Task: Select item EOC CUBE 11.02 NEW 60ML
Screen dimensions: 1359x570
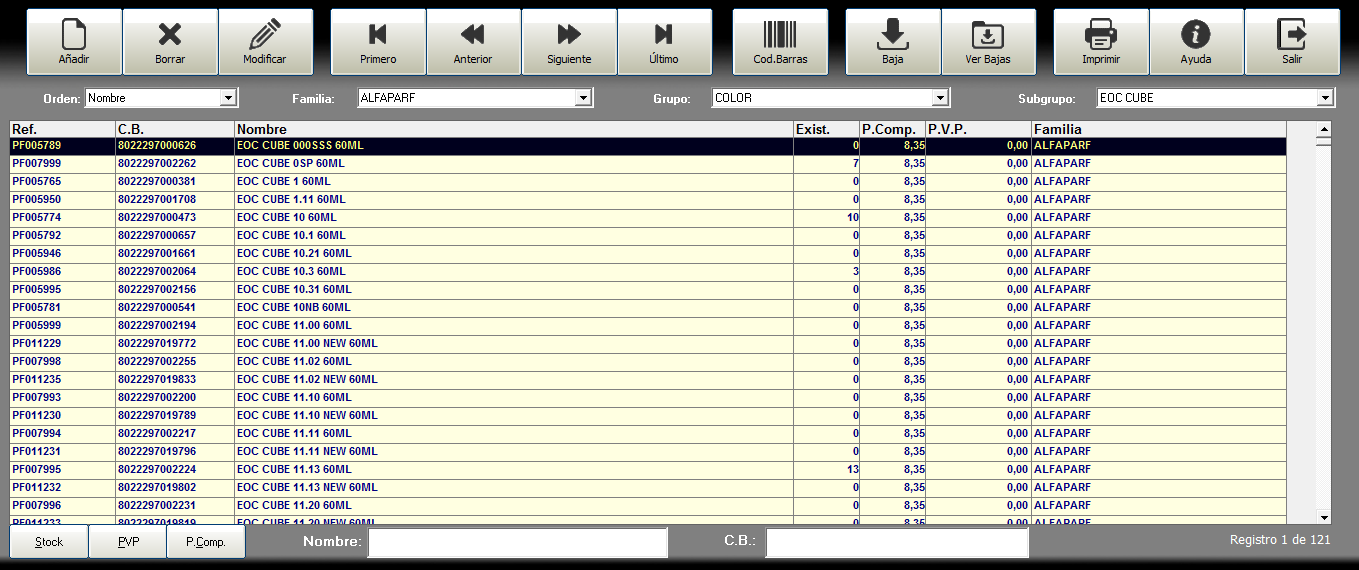Action: (307, 380)
